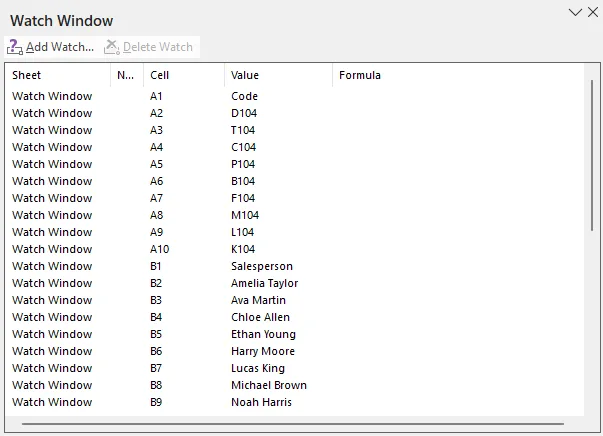Click cell reference B6
This screenshot has width=603, height=436.
tap(156, 351)
